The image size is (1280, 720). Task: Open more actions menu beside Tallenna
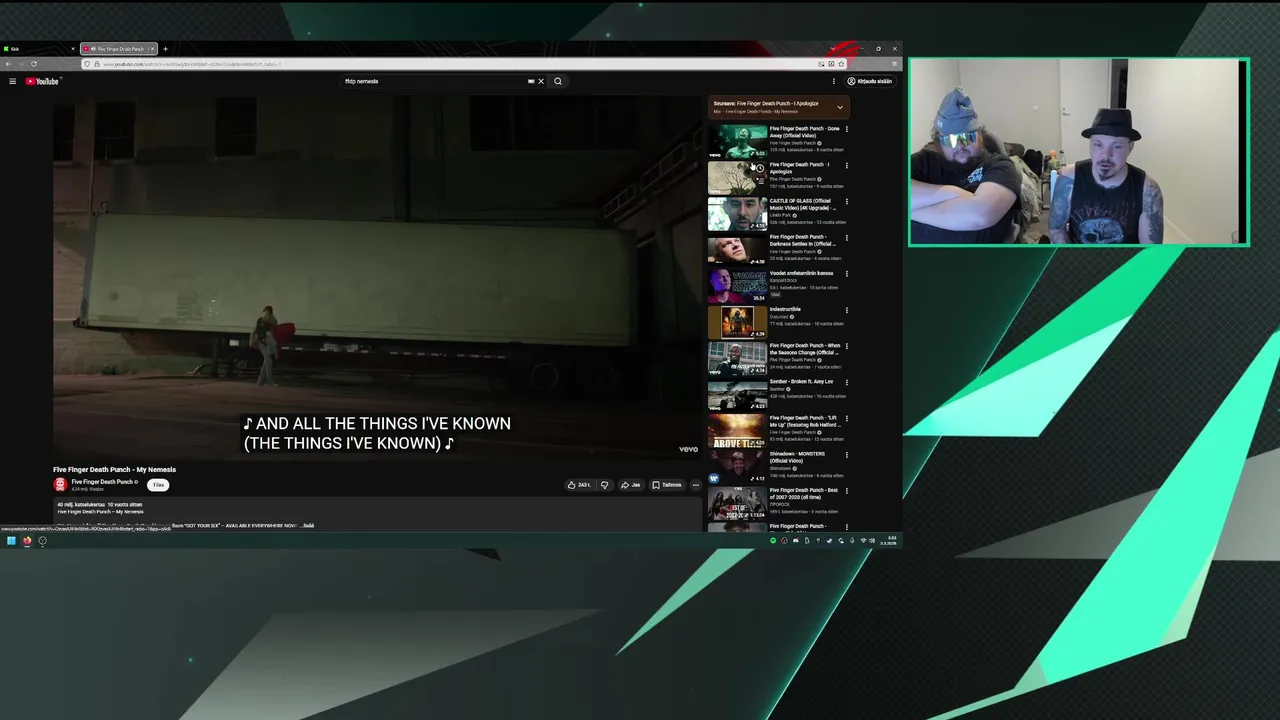696,485
